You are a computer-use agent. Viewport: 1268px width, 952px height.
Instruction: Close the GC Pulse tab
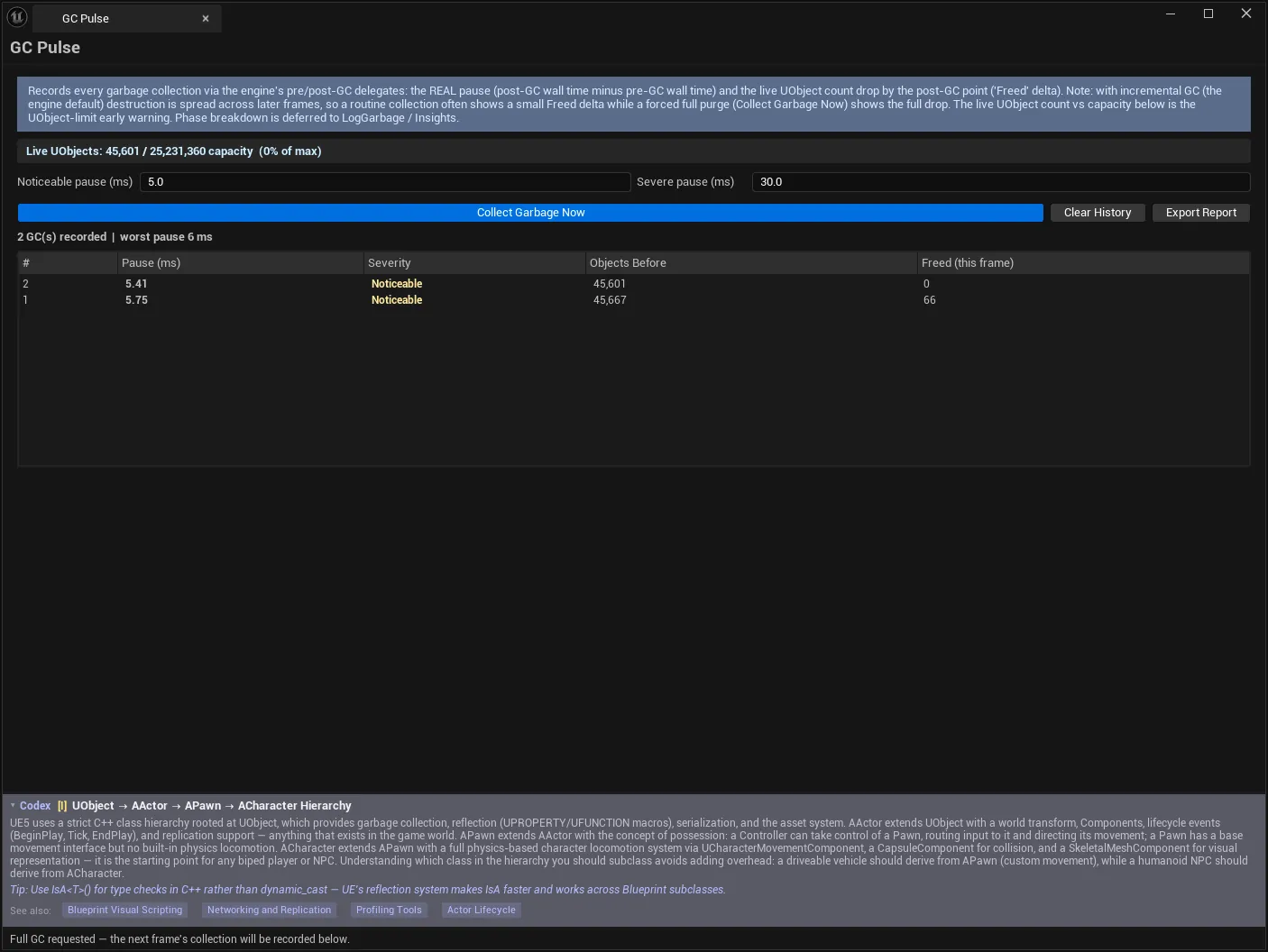click(206, 19)
